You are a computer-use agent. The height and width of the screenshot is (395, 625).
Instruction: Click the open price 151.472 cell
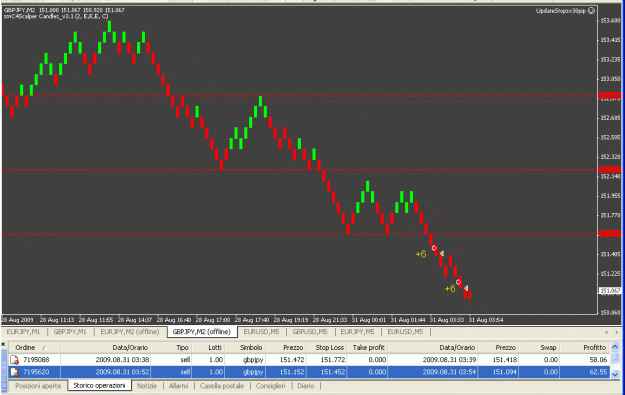[x=292, y=360]
